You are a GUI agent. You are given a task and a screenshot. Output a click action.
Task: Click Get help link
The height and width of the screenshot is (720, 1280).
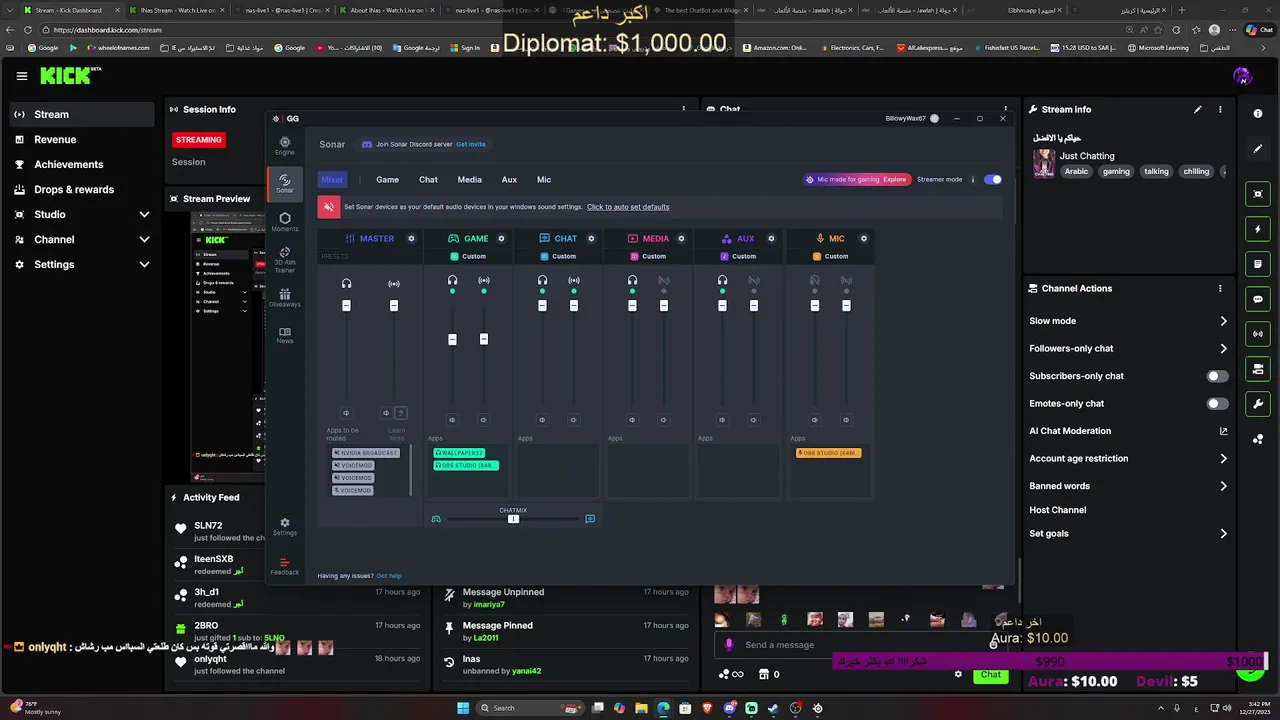pos(389,576)
